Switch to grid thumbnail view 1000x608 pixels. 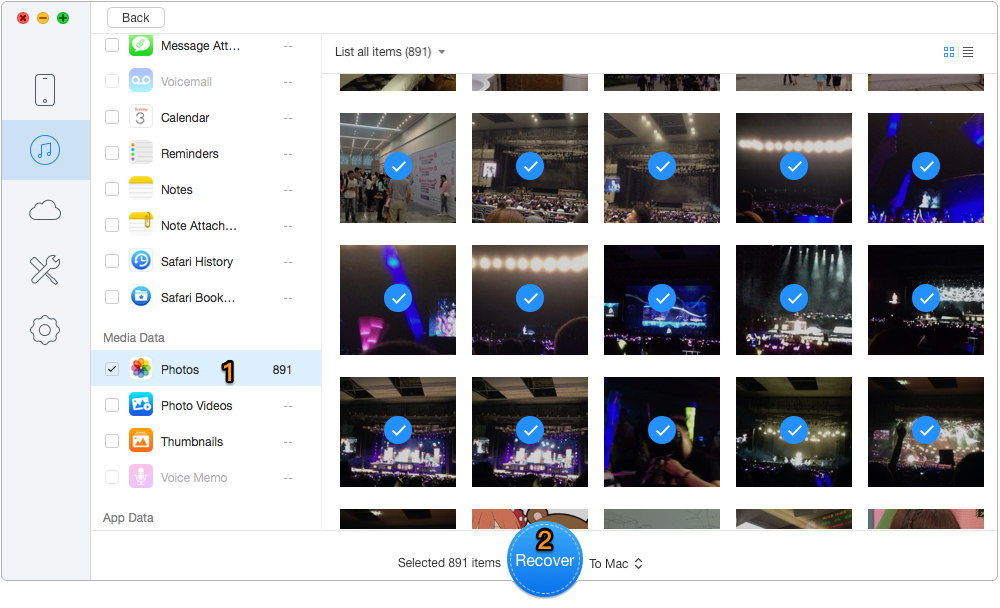(949, 52)
